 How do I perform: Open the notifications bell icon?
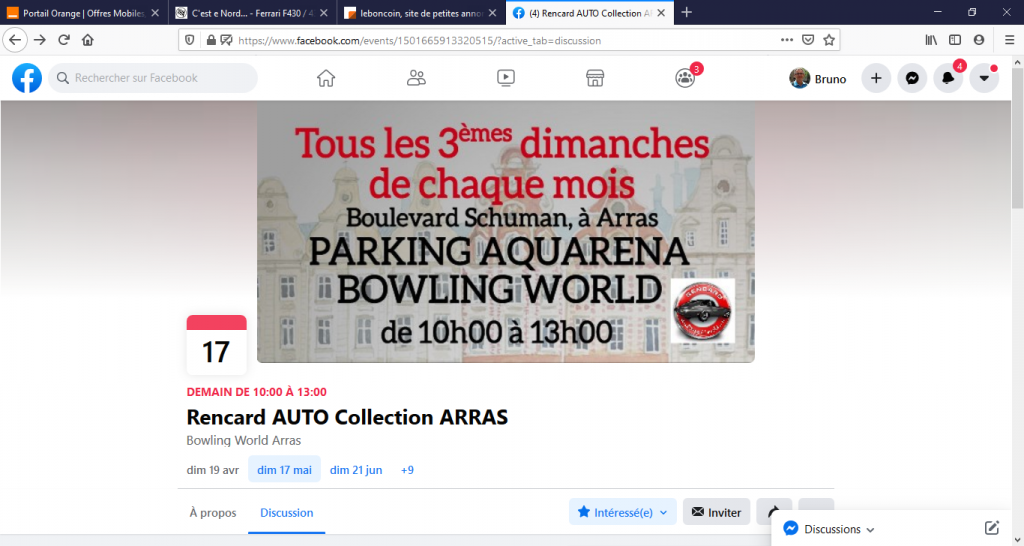[948, 78]
